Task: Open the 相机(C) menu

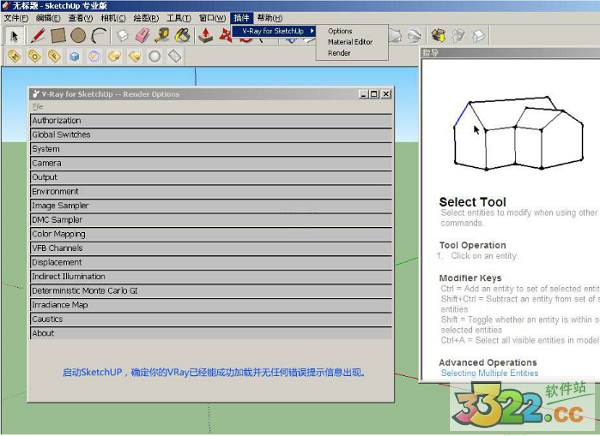Action: point(113,18)
